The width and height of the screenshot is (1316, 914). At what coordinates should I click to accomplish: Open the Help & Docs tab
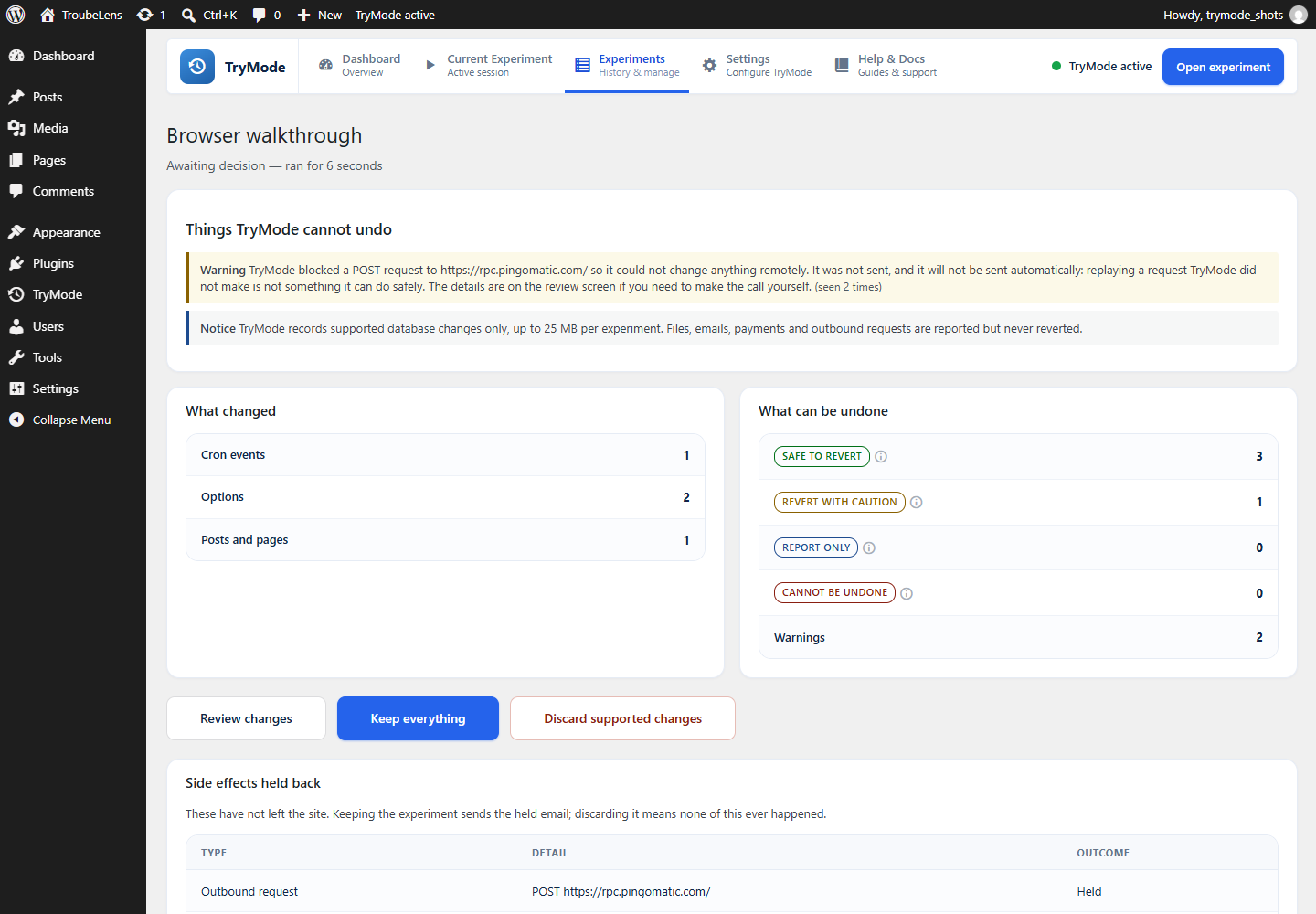[886, 66]
